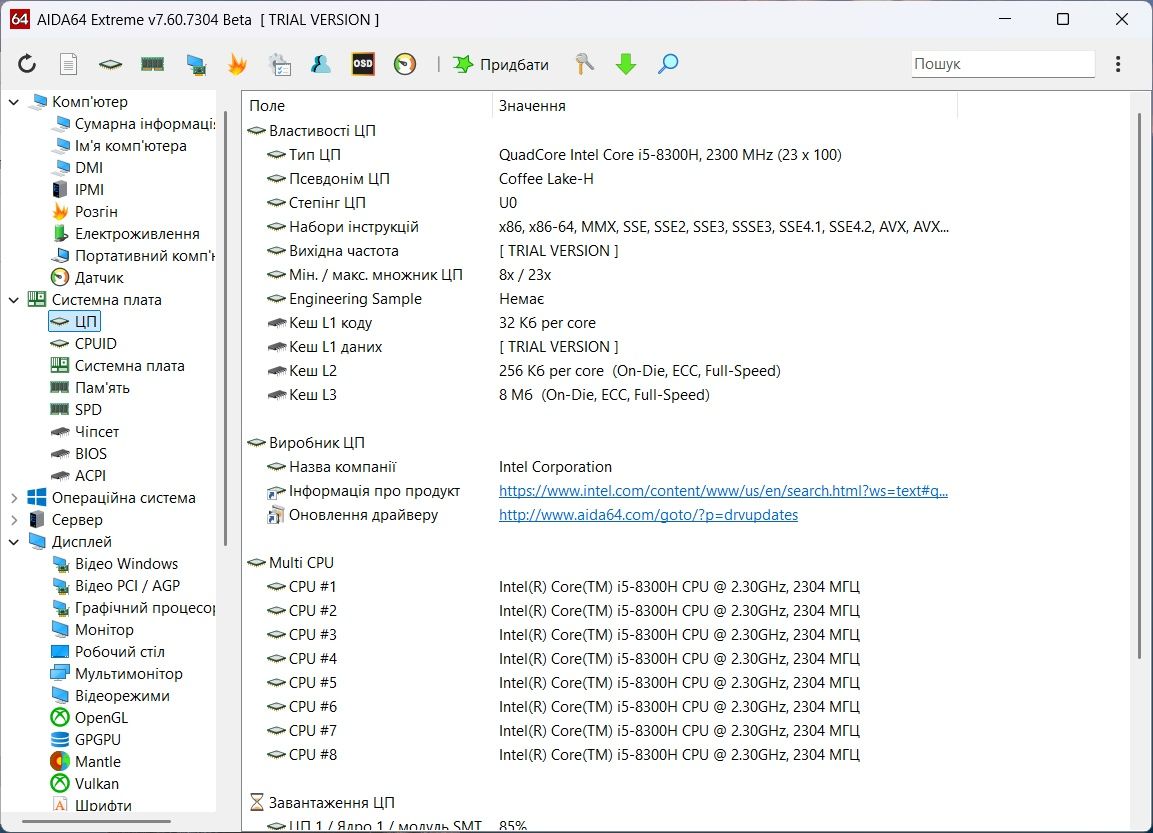This screenshot has height=833, width=1153.
Task: Select Відеорежими tree item
Action: coord(110,696)
